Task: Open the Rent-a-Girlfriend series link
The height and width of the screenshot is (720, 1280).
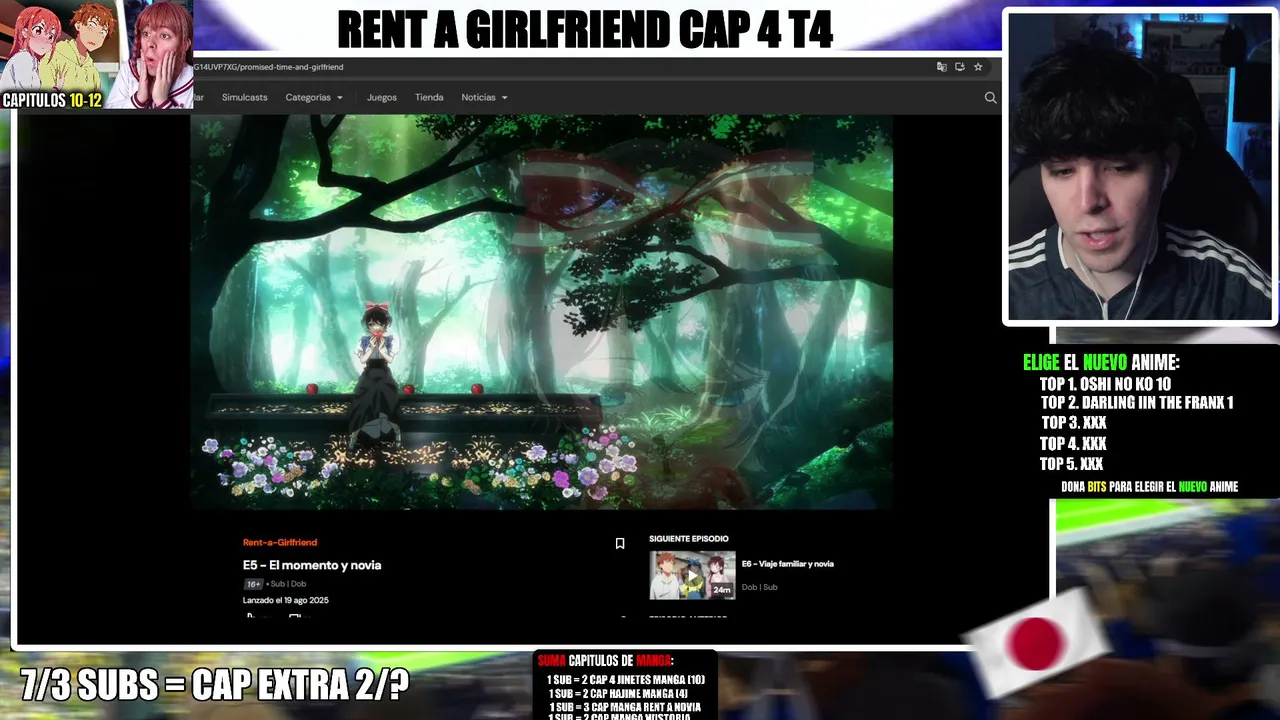Action: (x=280, y=542)
